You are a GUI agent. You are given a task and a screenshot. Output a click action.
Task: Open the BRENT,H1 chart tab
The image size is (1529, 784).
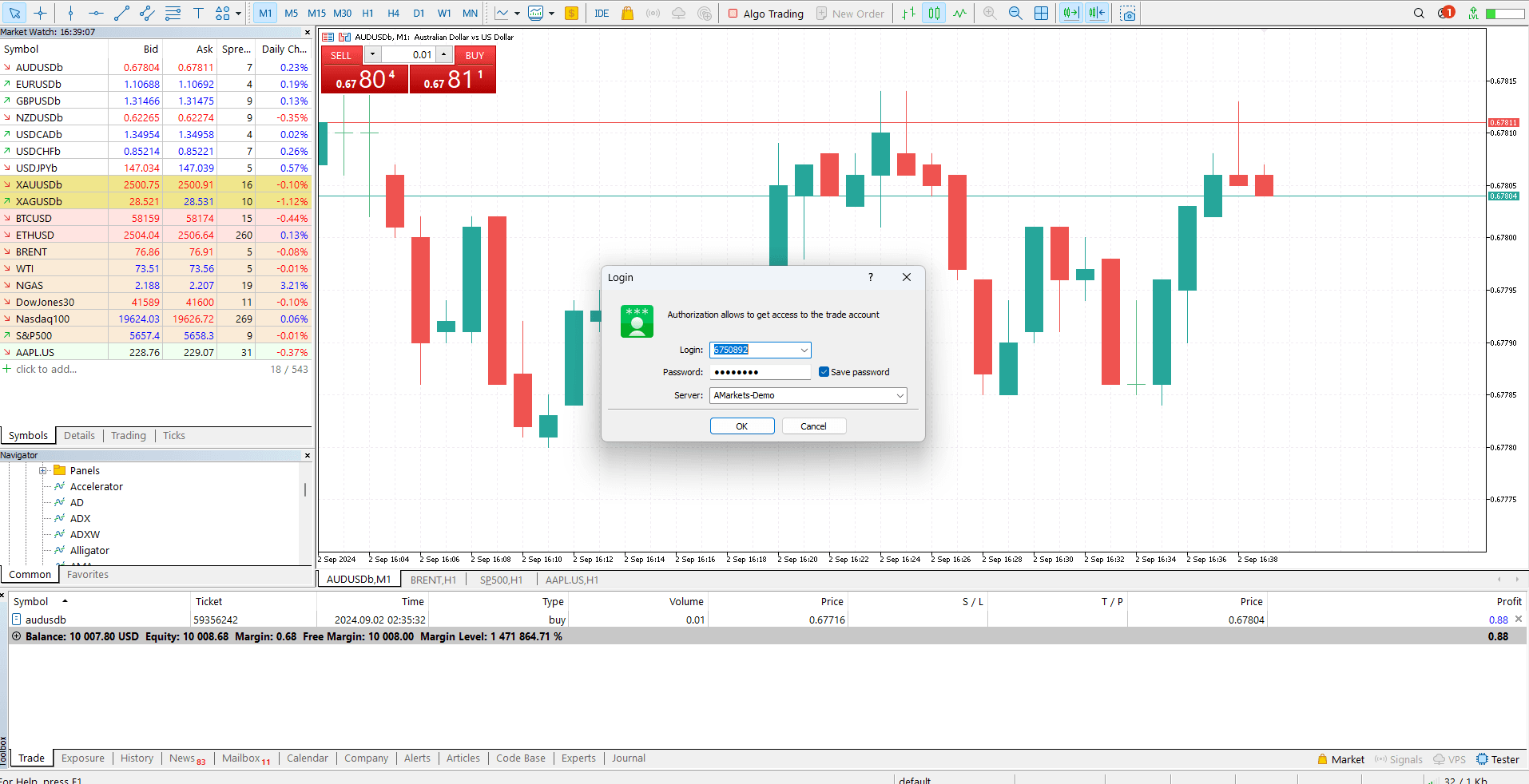point(433,580)
